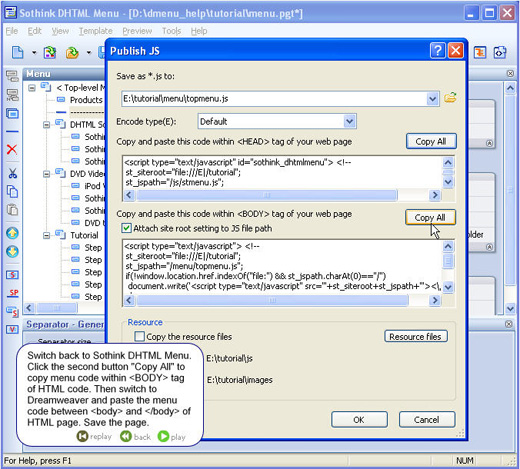Click the replay tutorial control
520x469 pixels.
(94, 436)
